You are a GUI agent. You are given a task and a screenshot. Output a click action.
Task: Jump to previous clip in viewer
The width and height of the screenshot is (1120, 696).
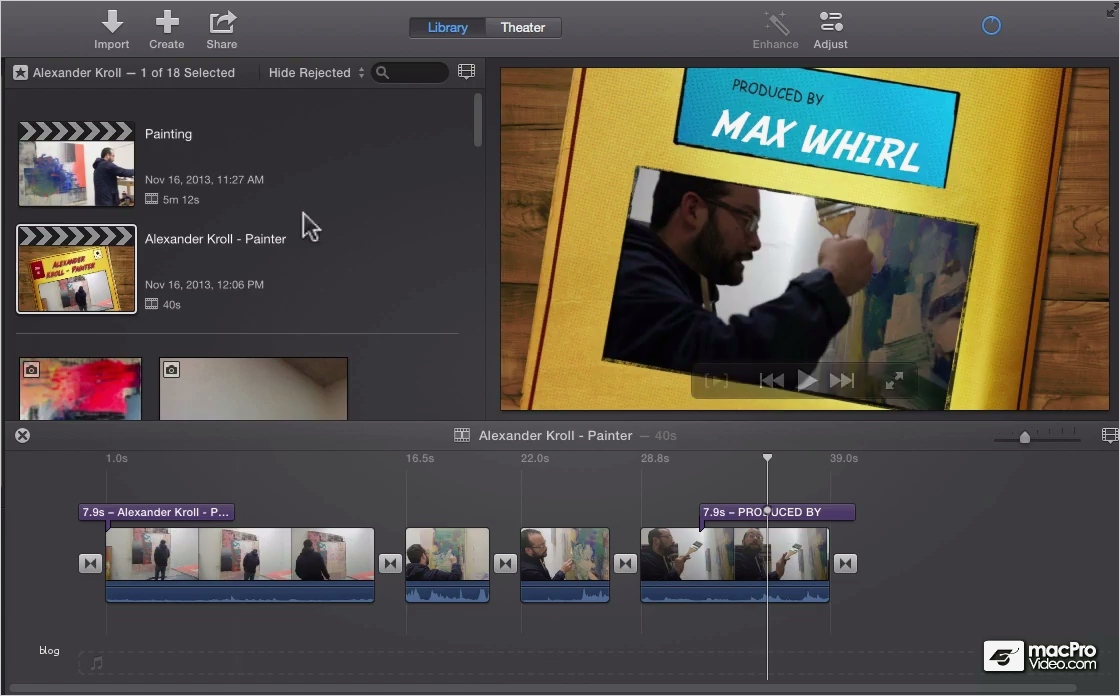pos(771,380)
